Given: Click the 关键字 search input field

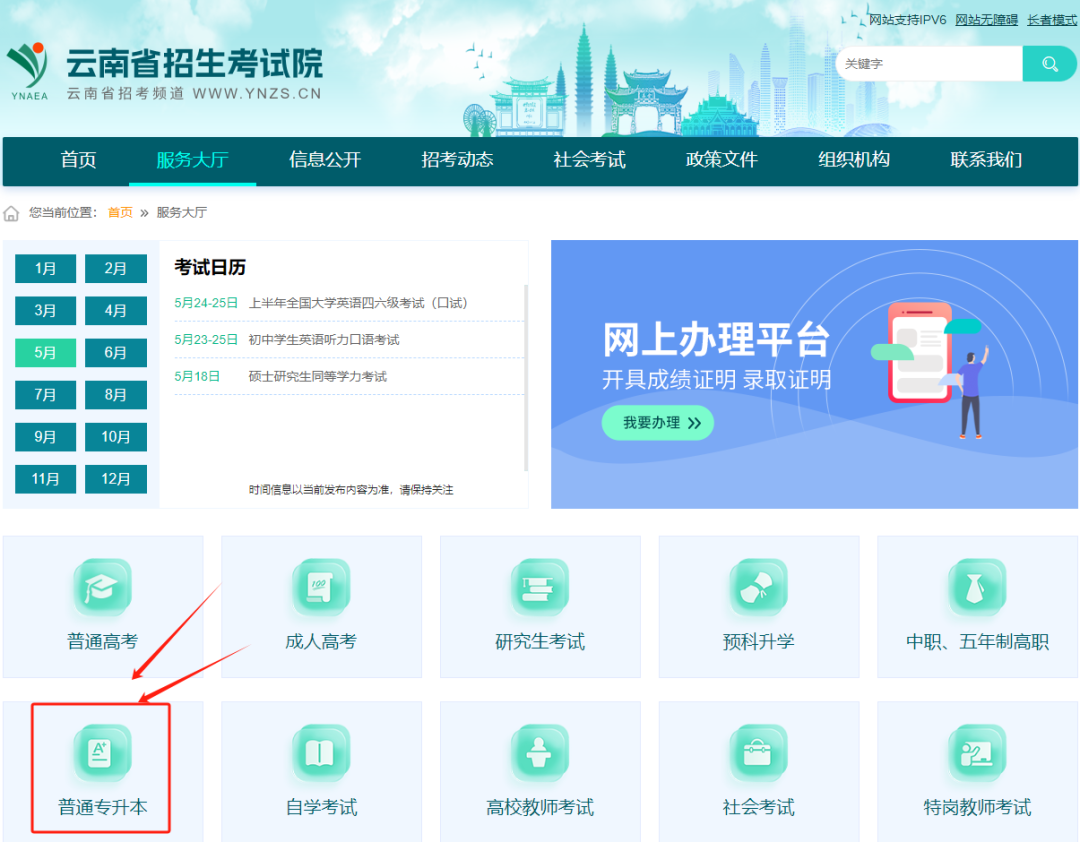Looking at the screenshot, I should click(x=929, y=64).
